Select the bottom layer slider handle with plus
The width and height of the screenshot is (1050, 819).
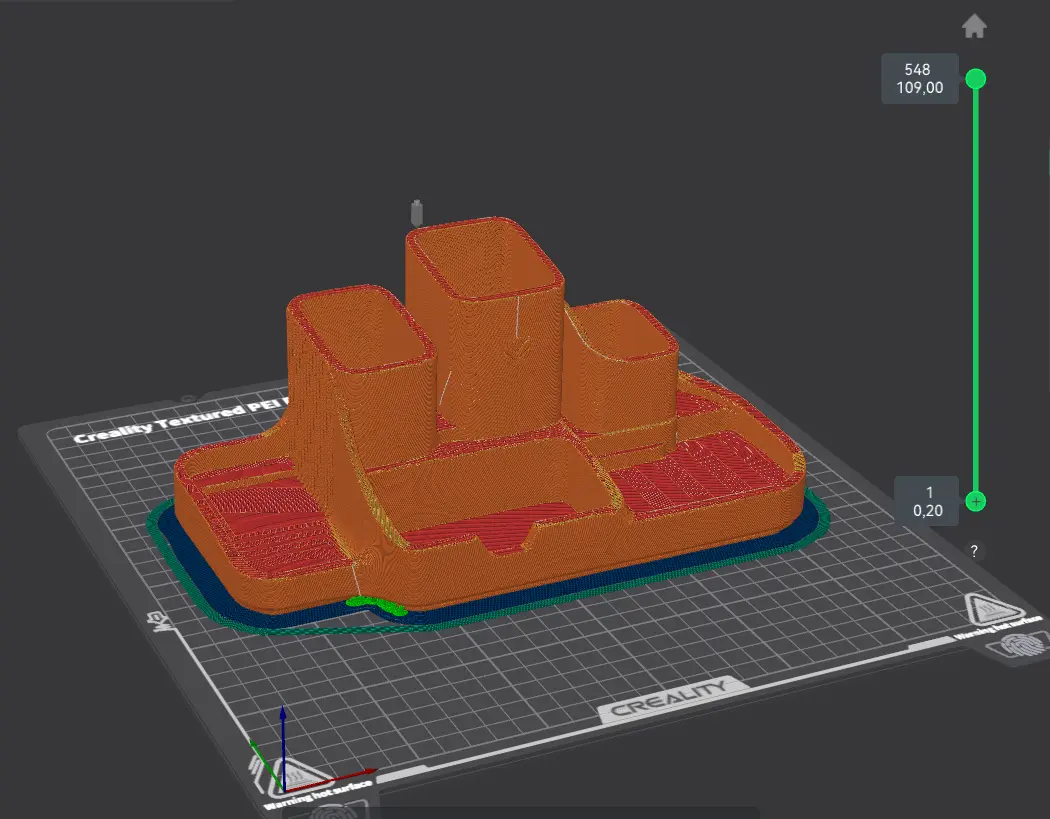[976, 501]
